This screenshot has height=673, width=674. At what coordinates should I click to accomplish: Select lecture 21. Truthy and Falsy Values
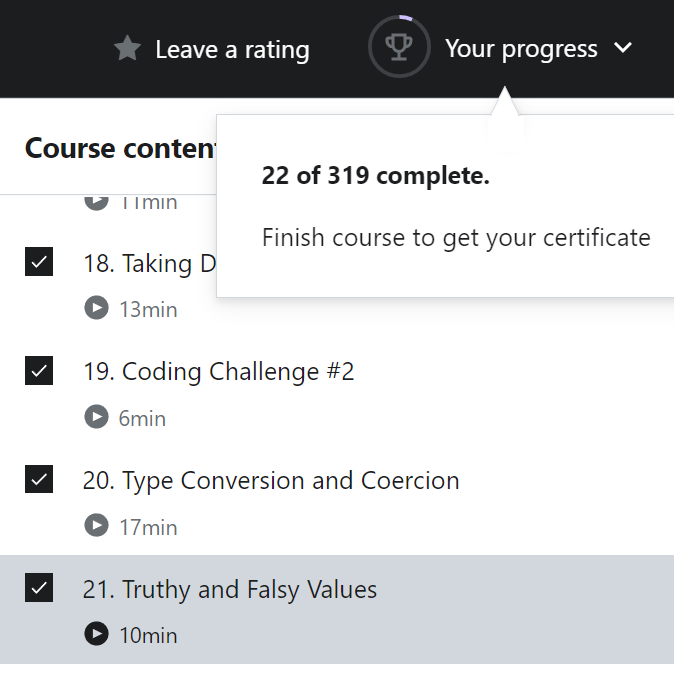click(229, 589)
